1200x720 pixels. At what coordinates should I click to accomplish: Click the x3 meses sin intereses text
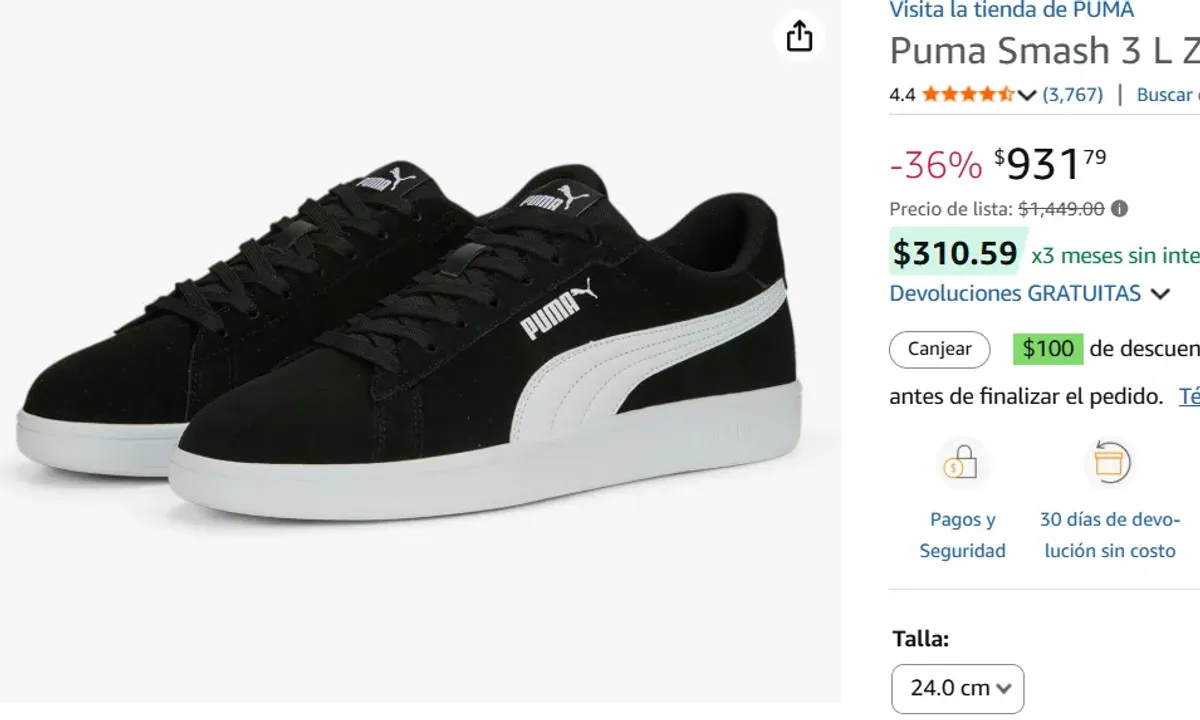click(1113, 255)
